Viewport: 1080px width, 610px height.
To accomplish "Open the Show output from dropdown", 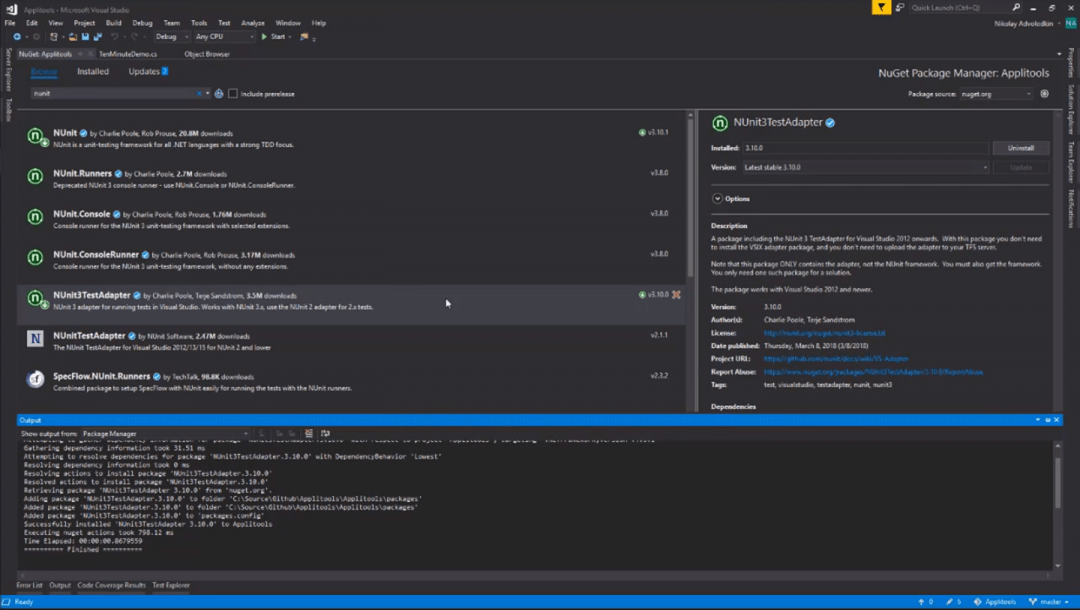I will tap(165, 434).
